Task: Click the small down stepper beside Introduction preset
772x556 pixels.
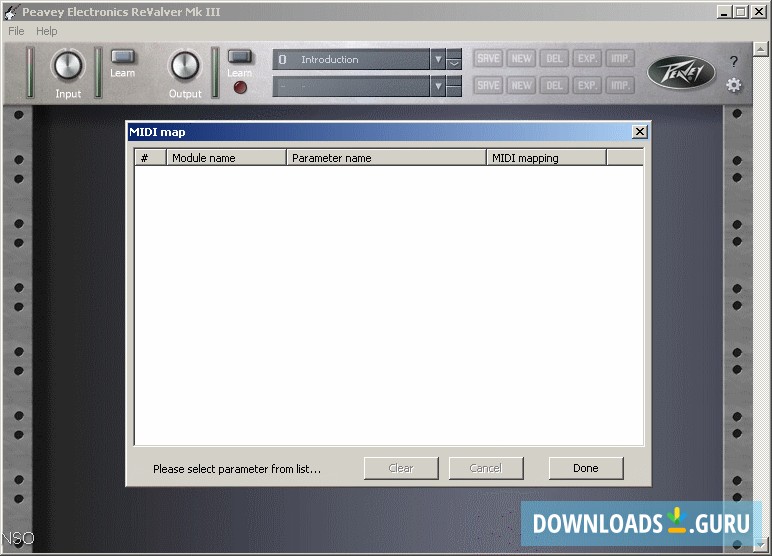Action: 454,65
